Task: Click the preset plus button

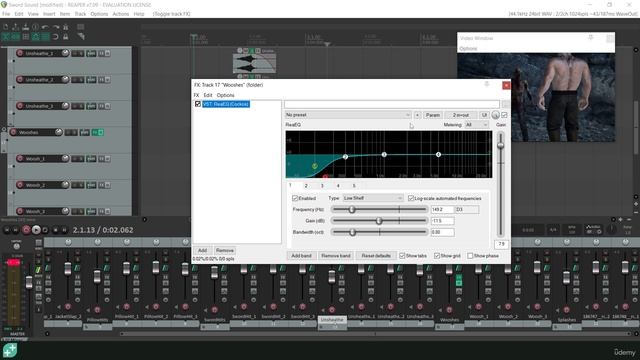Action: pos(417,115)
